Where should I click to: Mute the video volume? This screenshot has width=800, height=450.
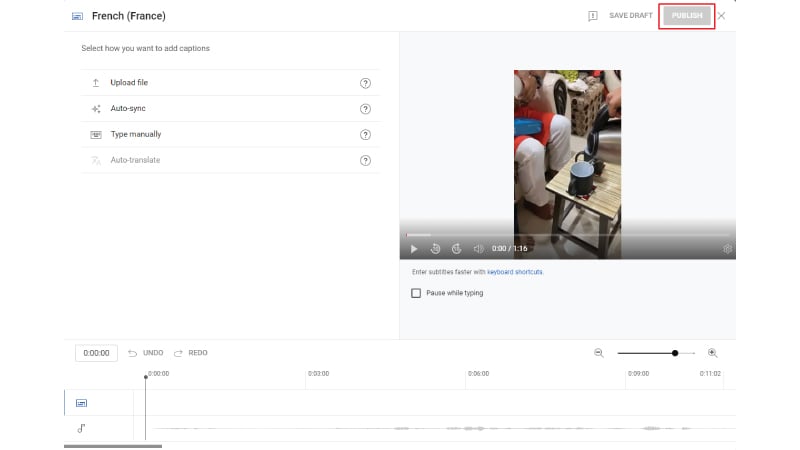tap(478, 248)
